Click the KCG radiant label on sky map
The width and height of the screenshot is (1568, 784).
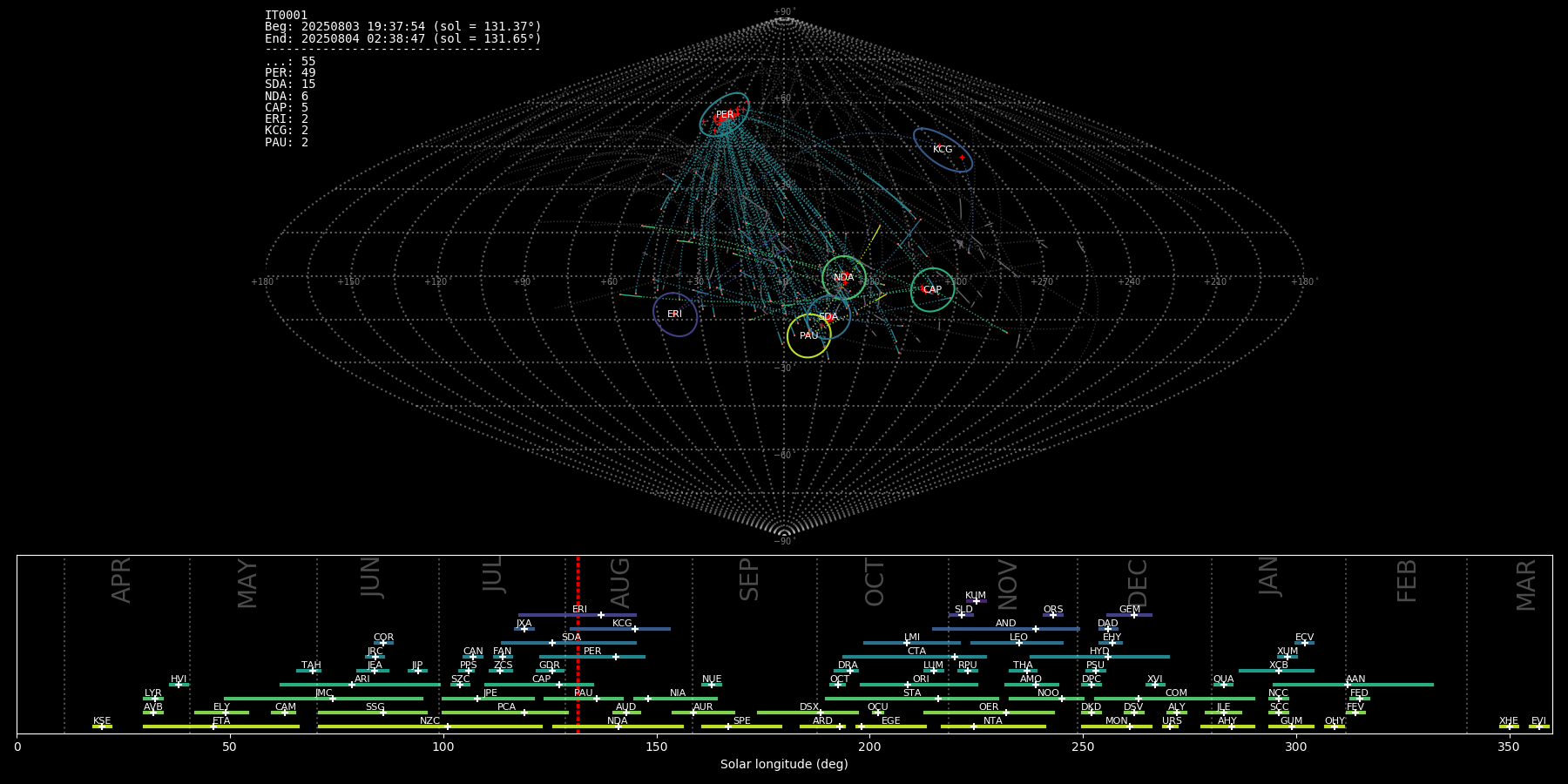pos(943,150)
